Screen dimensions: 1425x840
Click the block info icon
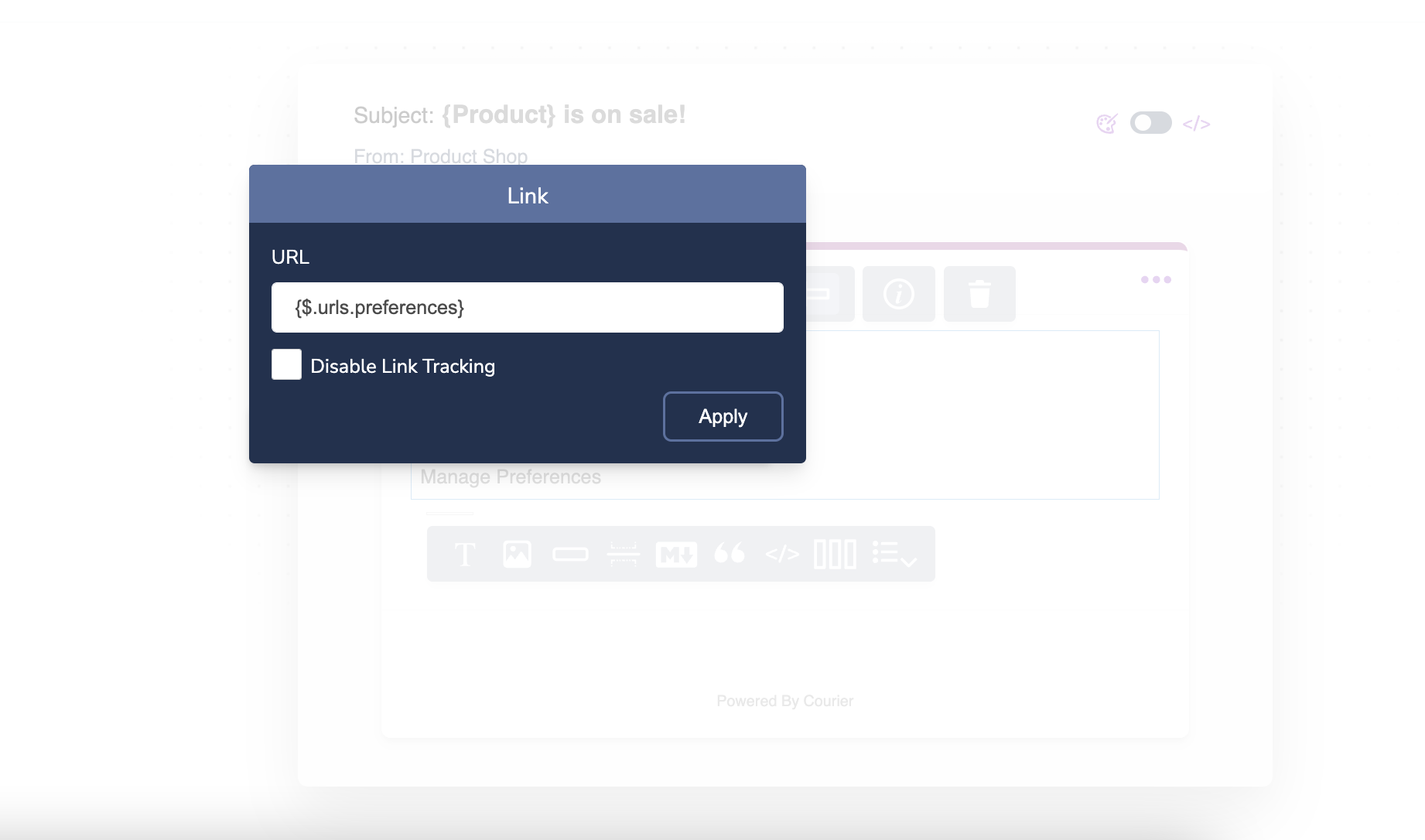pos(899,293)
